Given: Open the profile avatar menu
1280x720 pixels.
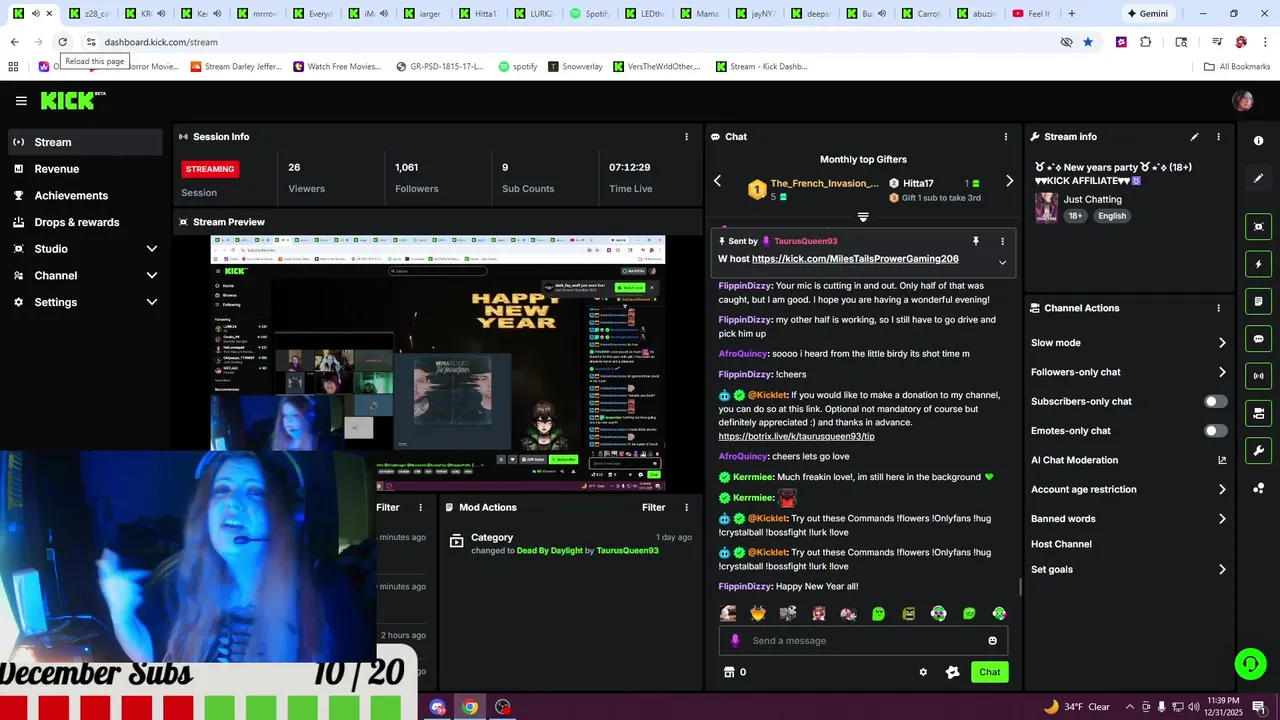Looking at the screenshot, I should click(x=1243, y=100).
